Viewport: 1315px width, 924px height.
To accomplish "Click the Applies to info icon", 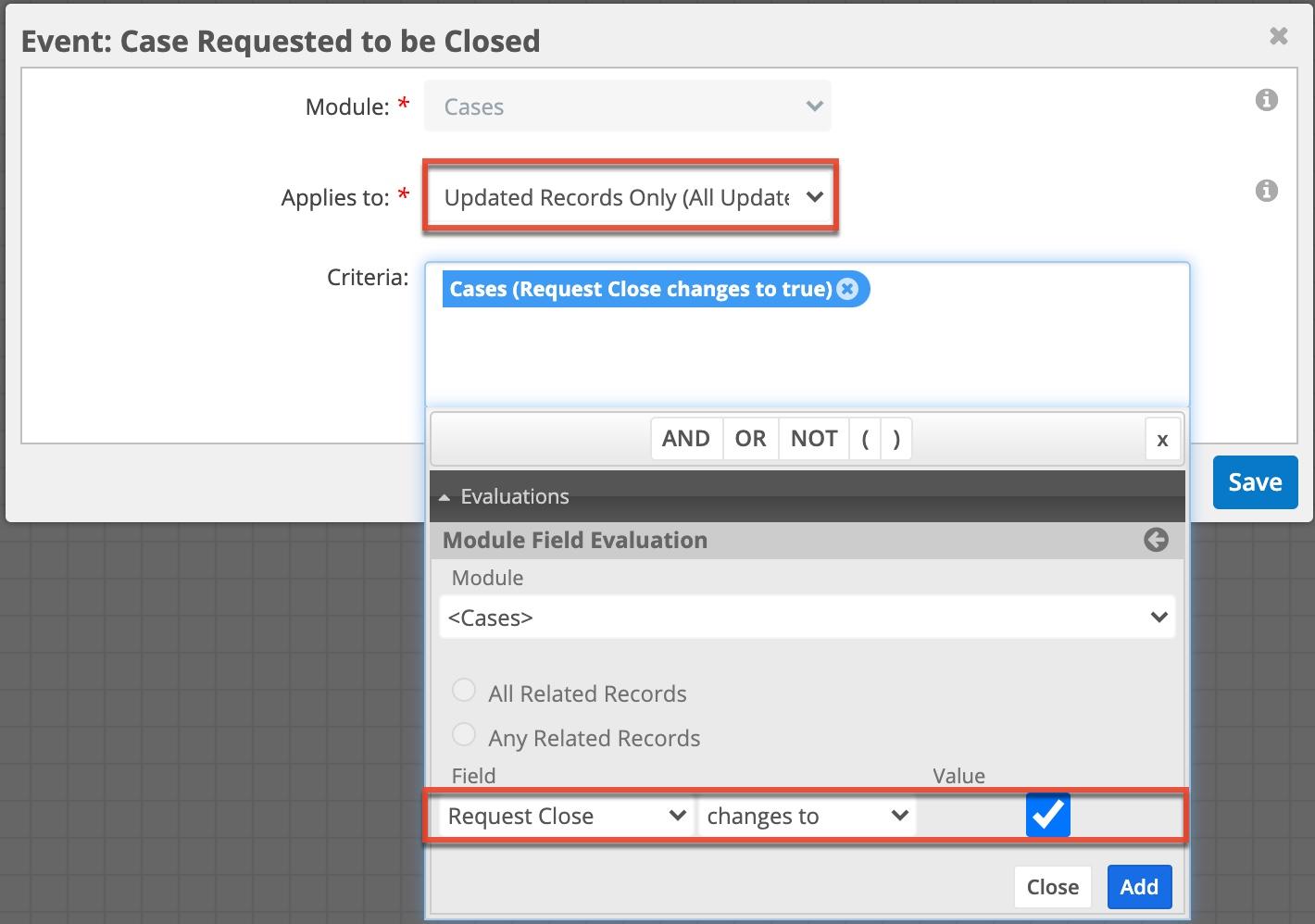I will (x=1266, y=191).
